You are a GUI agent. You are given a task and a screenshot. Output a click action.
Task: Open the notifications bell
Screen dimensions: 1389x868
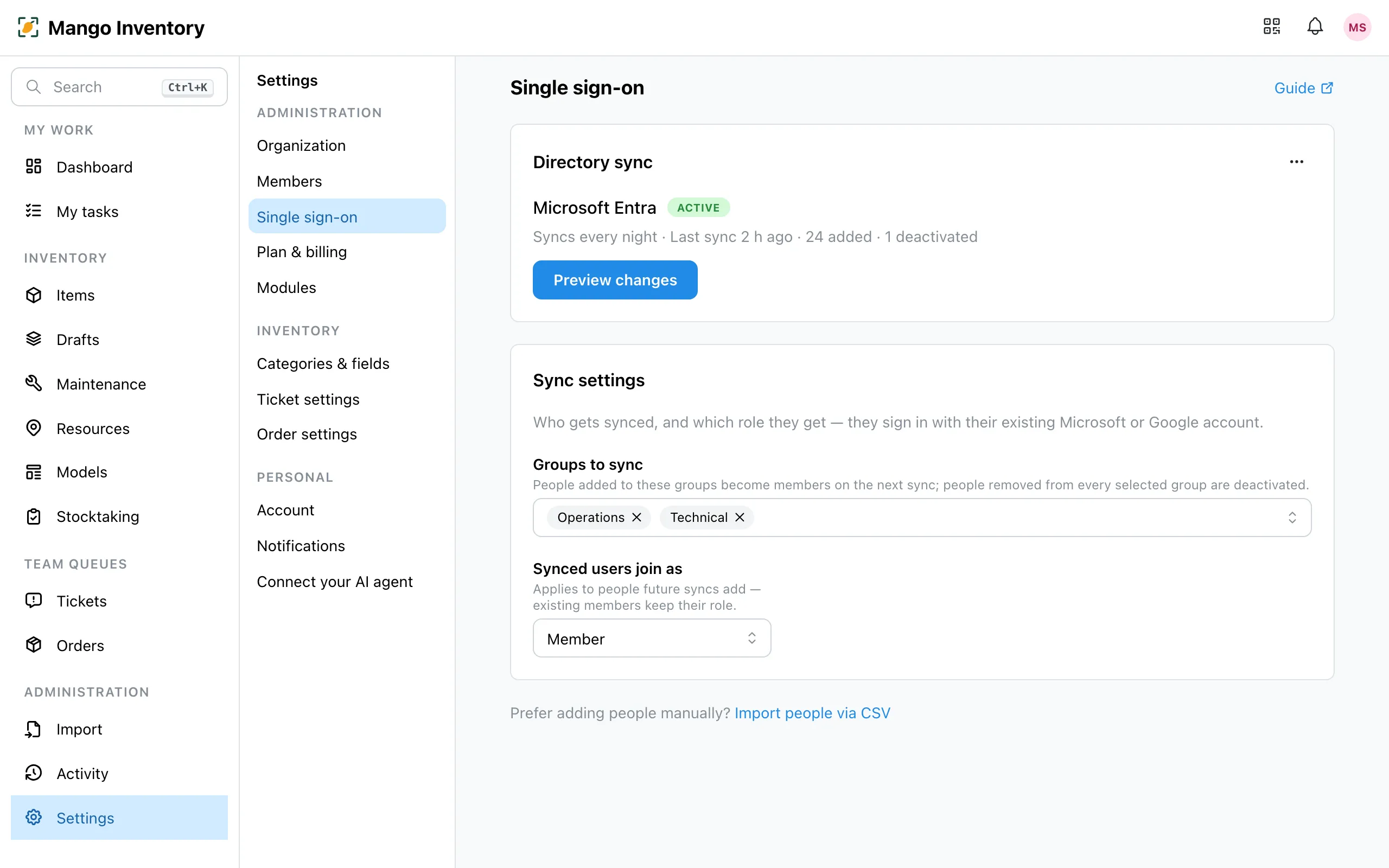click(x=1315, y=27)
